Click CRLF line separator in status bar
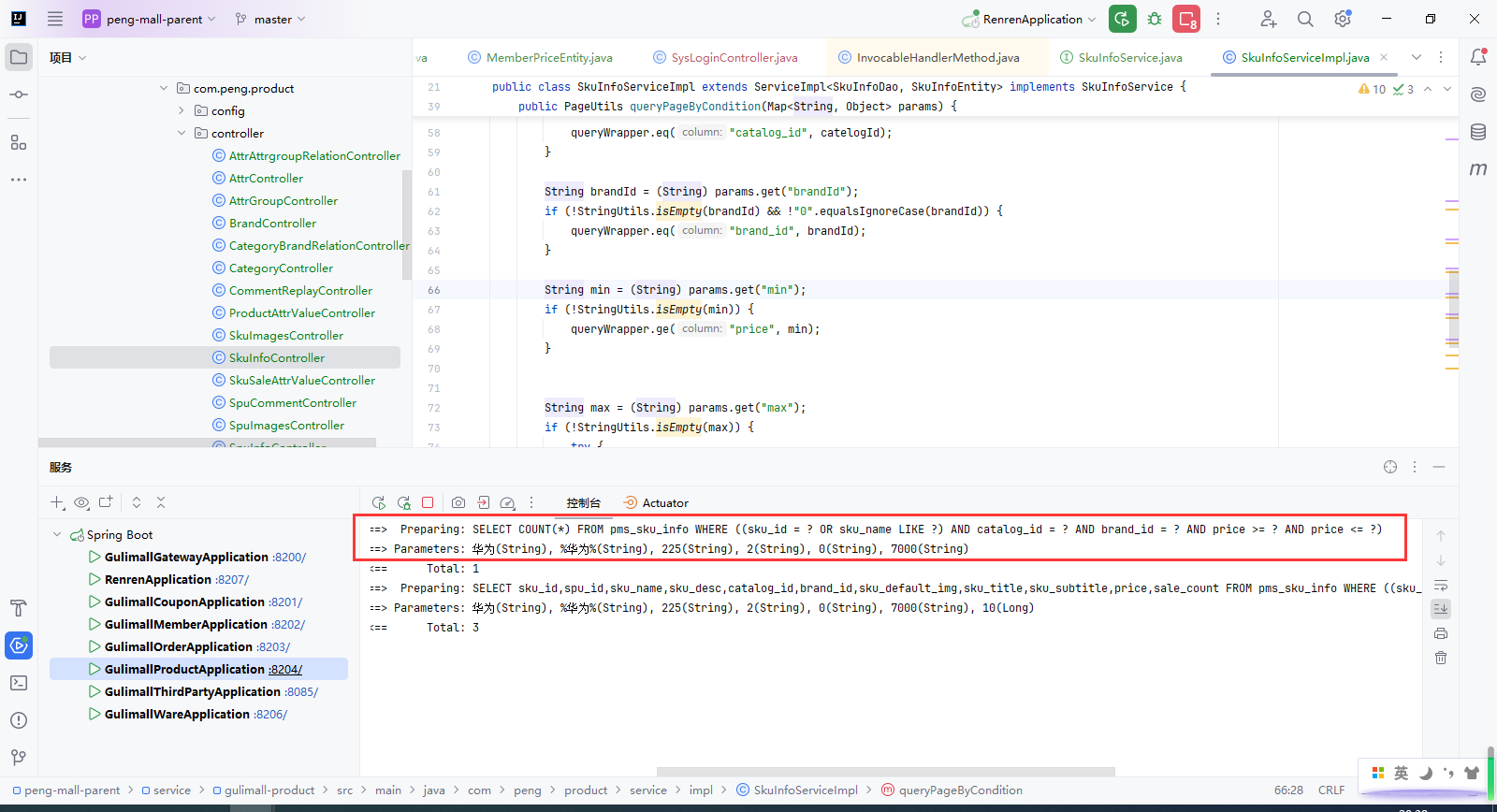The image size is (1497, 812). 1331,790
